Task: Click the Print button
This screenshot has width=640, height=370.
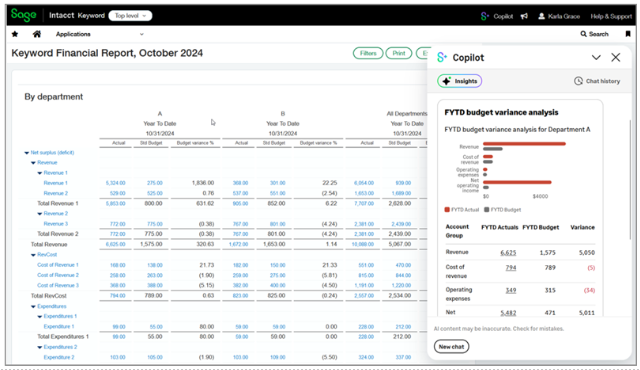Action: click(x=399, y=53)
